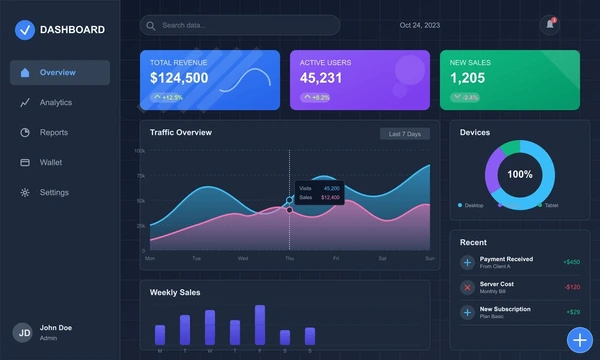Click the red X icon beside Server Cost
Viewport: 600px width, 360px height.
(x=467, y=288)
